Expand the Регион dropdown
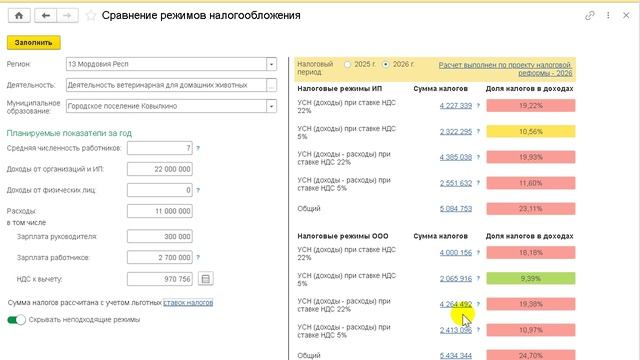Viewport: 640px width, 360px height. (x=271, y=64)
